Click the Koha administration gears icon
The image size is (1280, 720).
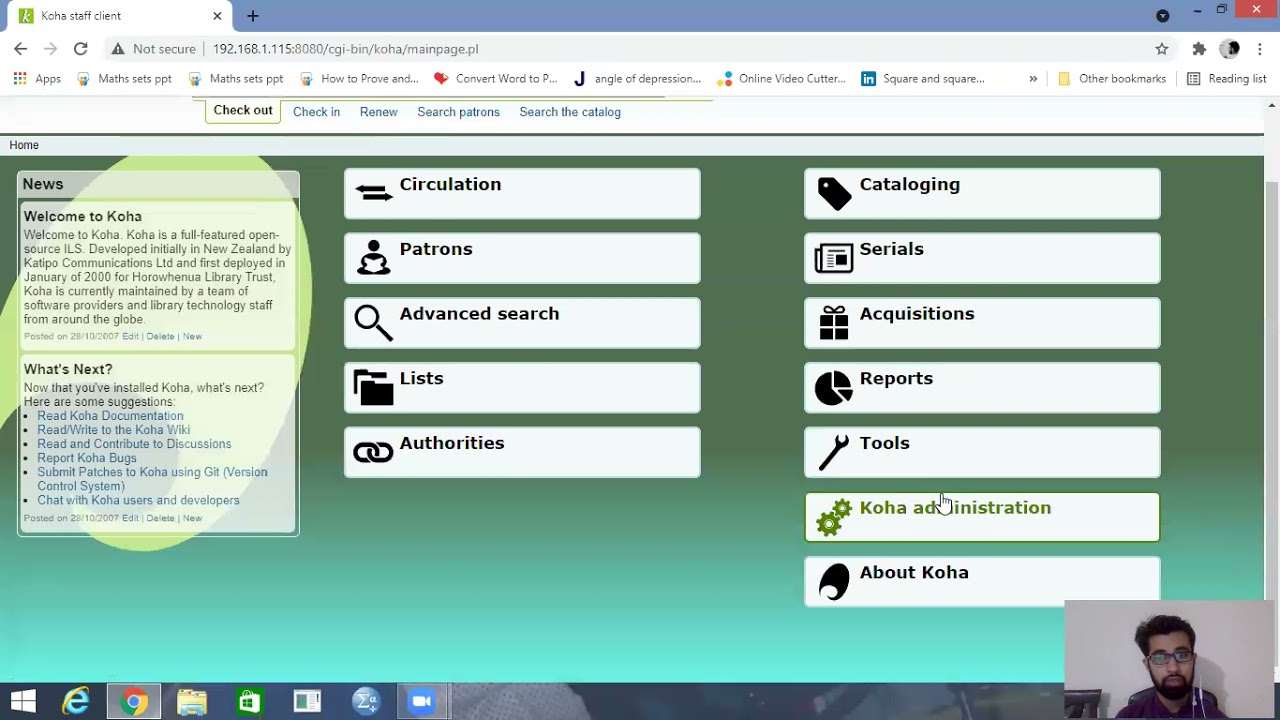tap(834, 517)
